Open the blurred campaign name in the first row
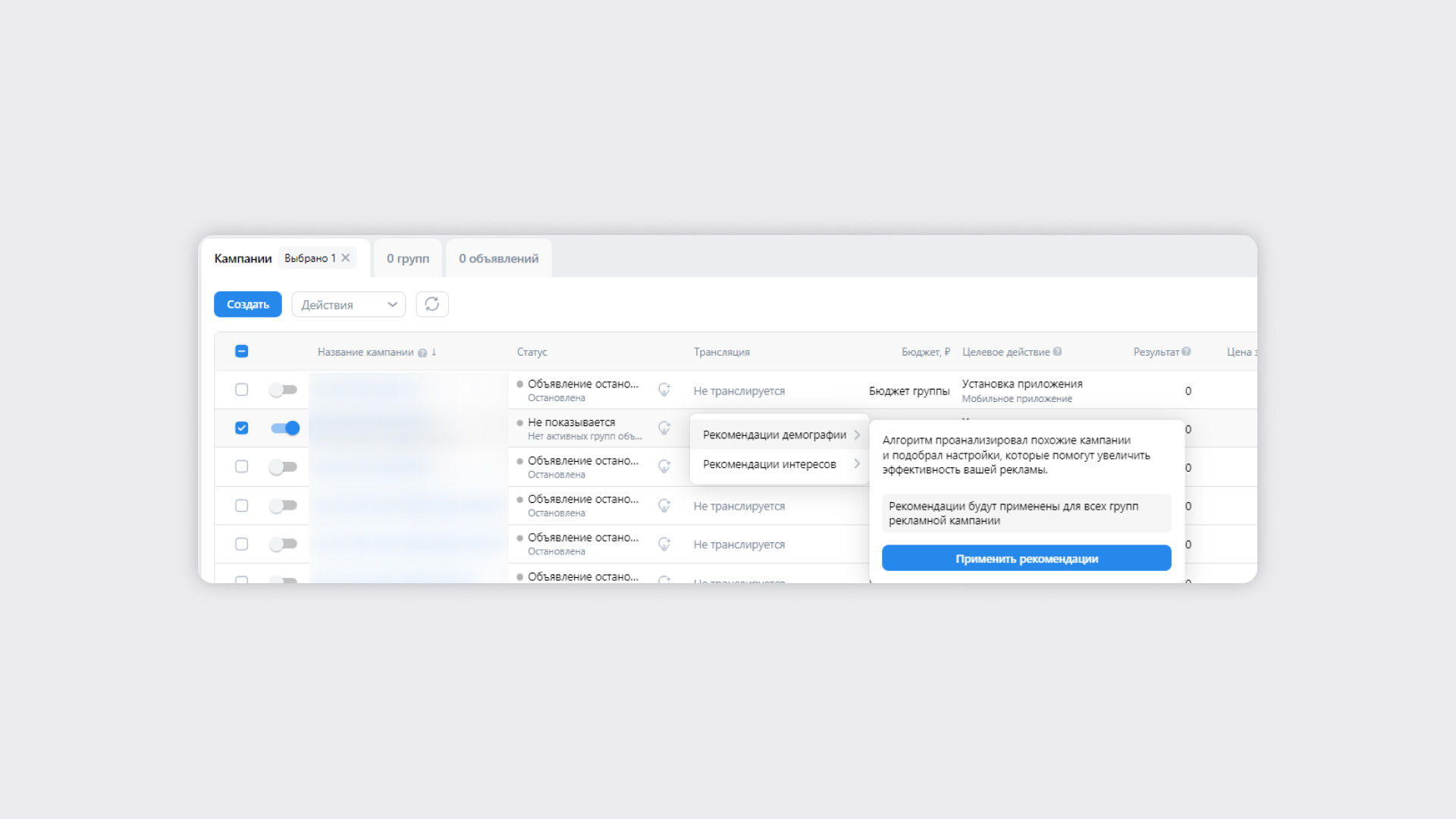 tap(365, 391)
